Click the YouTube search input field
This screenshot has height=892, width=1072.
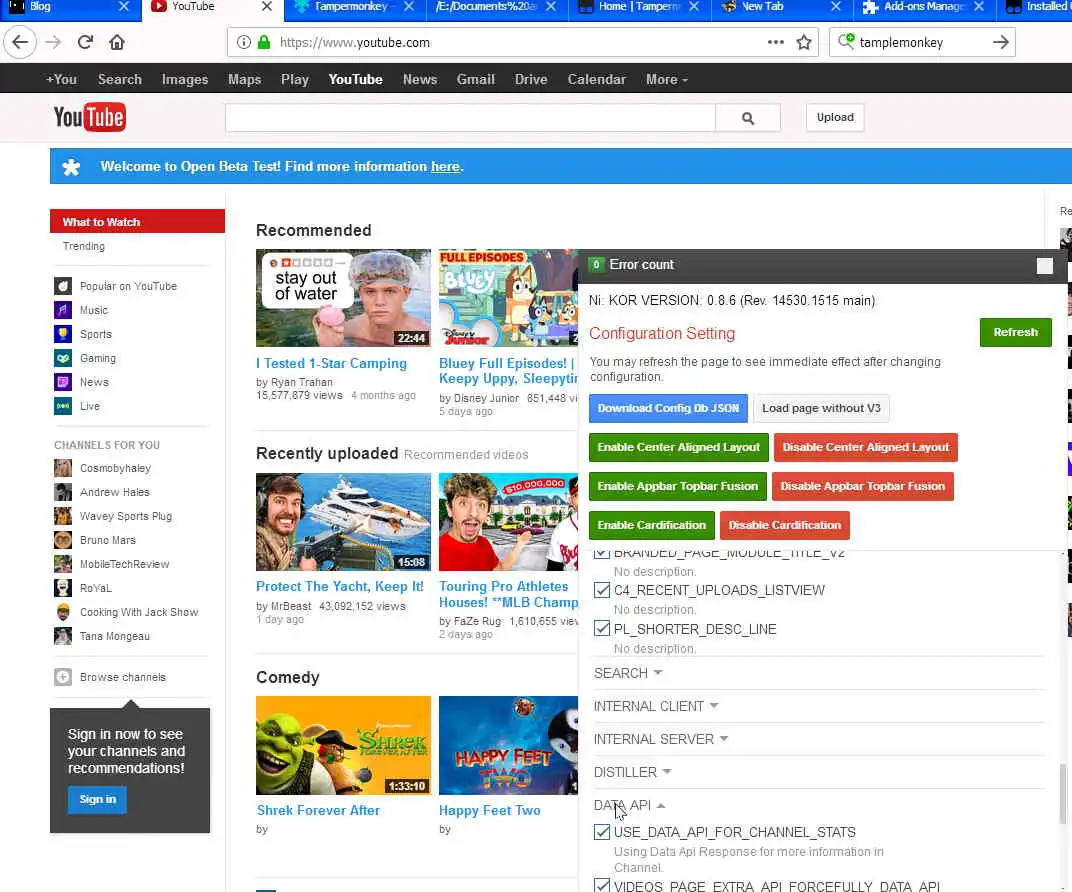point(470,118)
